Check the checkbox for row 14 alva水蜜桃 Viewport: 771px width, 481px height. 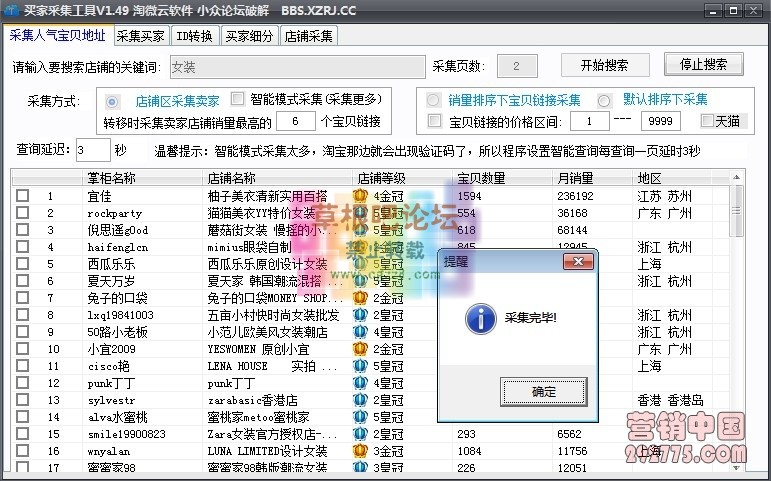click(23, 417)
